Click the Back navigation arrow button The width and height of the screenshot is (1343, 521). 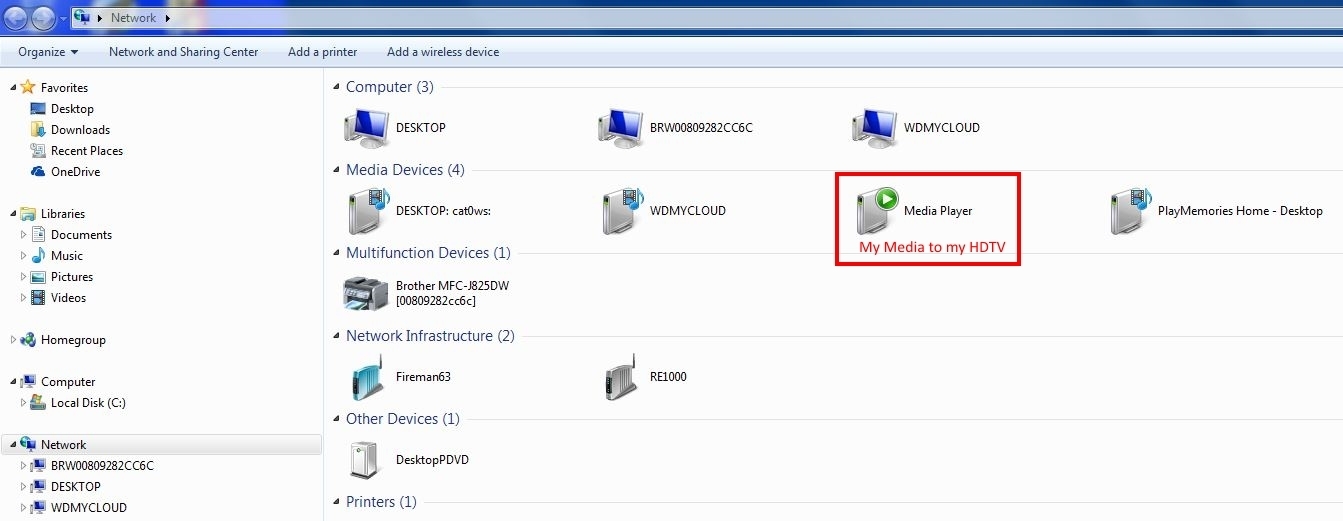[x=17, y=17]
